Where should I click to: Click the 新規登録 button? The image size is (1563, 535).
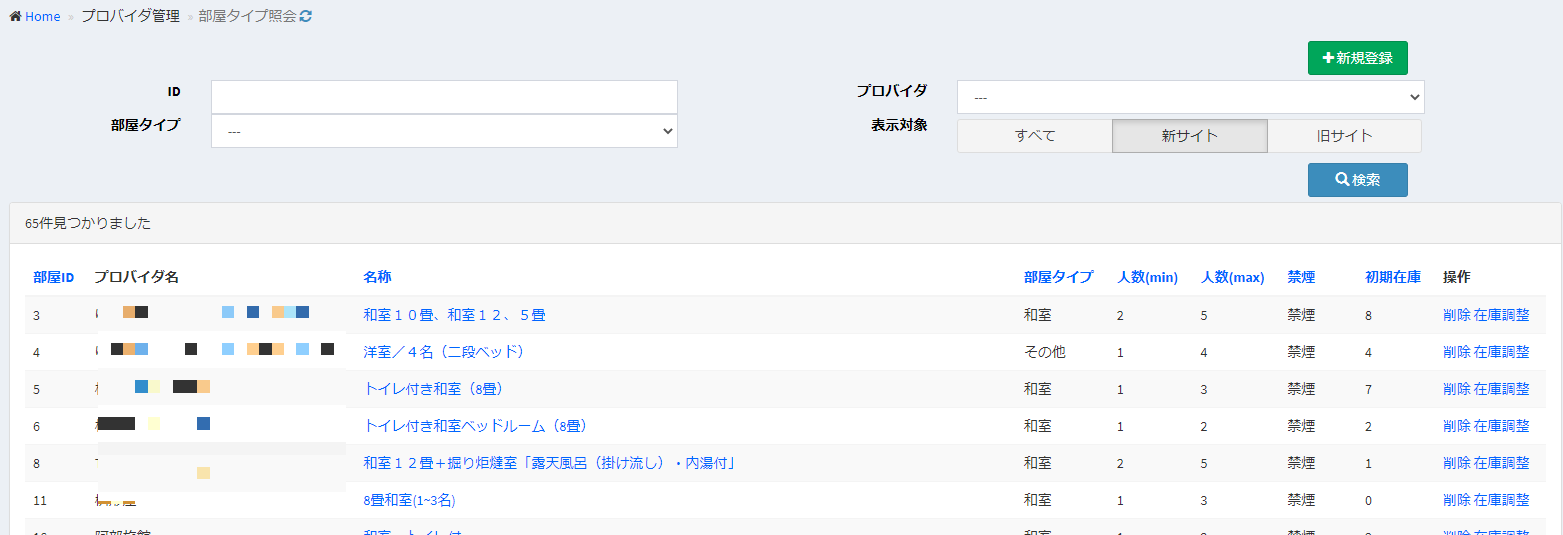pos(1357,58)
